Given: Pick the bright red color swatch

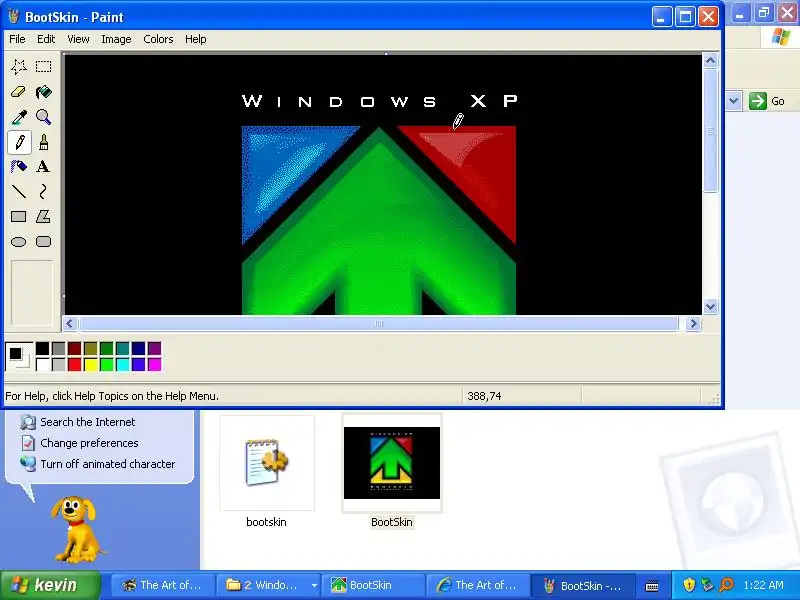Looking at the screenshot, I should click(74, 364).
